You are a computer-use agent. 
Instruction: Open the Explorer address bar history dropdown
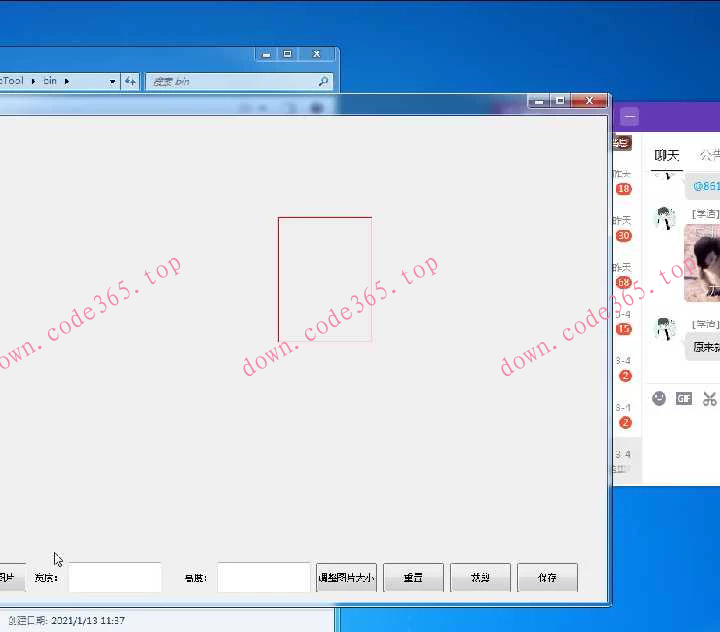pyautogui.click(x=112, y=82)
